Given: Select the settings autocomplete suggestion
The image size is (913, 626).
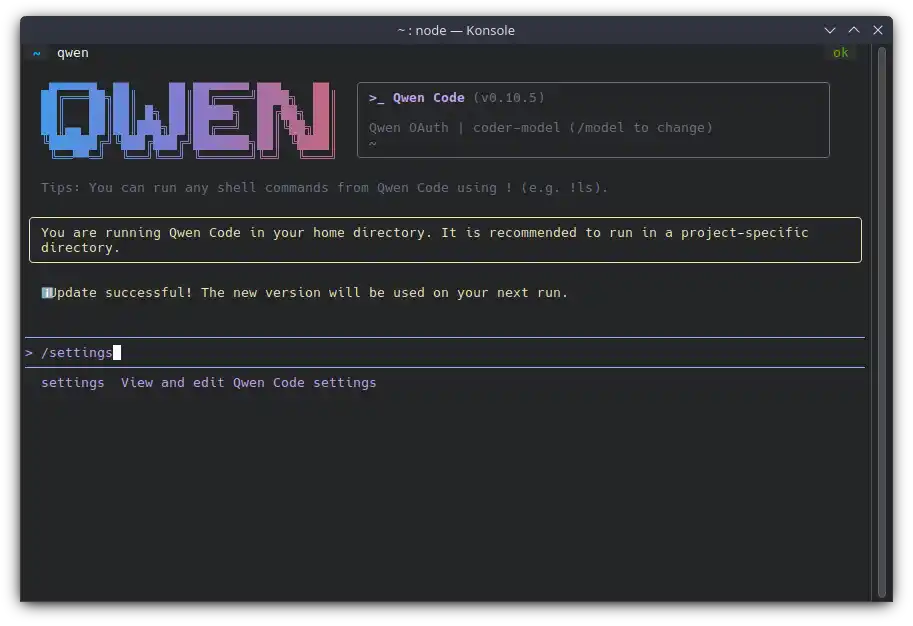Looking at the screenshot, I should click(x=72, y=382).
